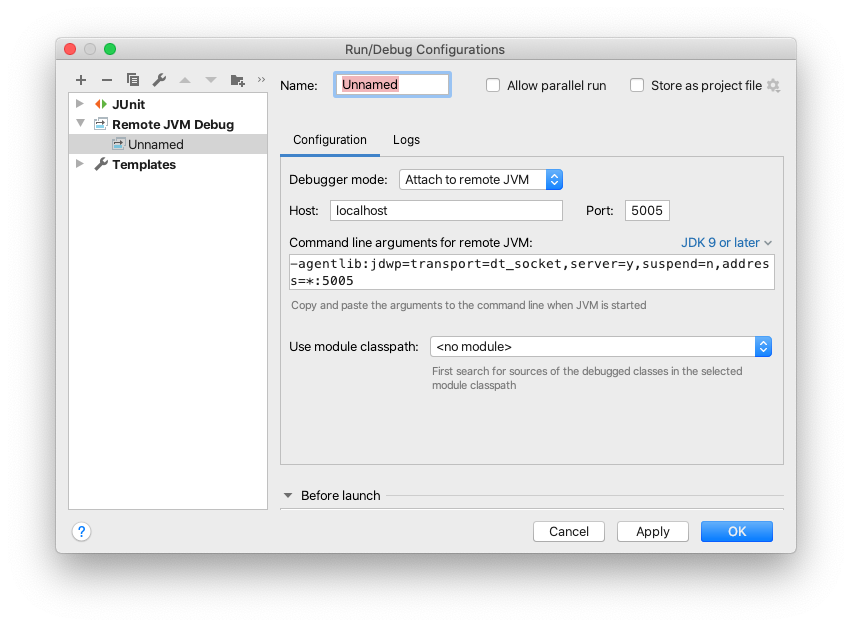The height and width of the screenshot is (627, 852).
Task: Open the JDK 9 or later dropdown
Action: pos(726,242)
